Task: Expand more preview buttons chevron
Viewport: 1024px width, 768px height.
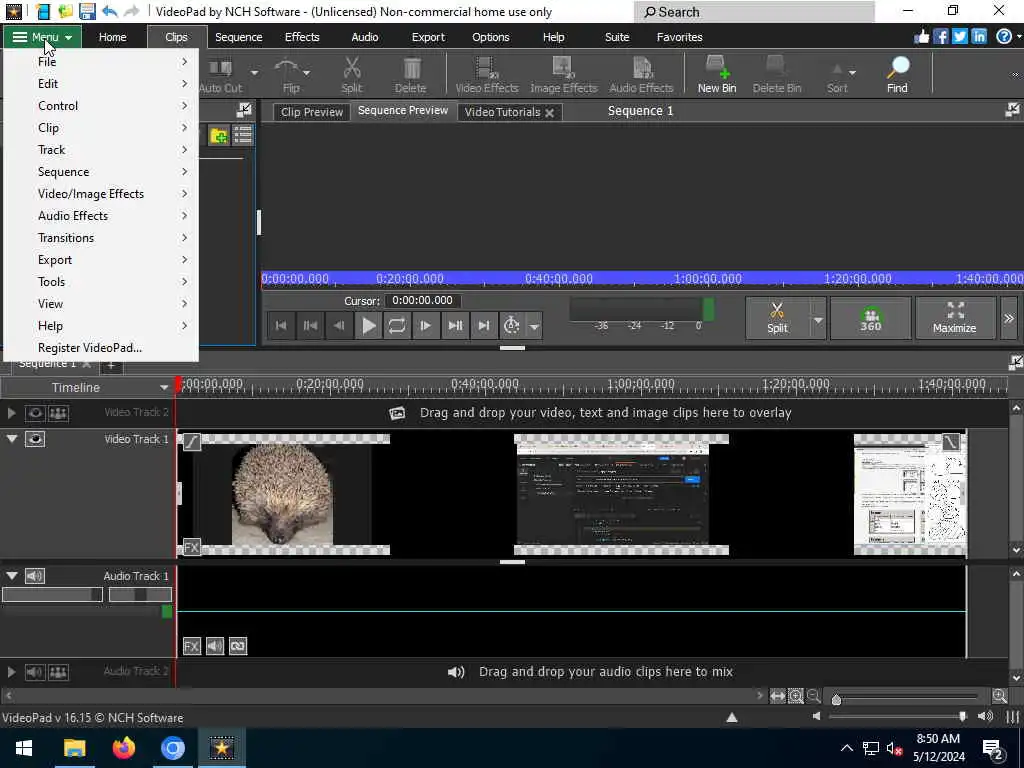Action: click(1008, 319)
